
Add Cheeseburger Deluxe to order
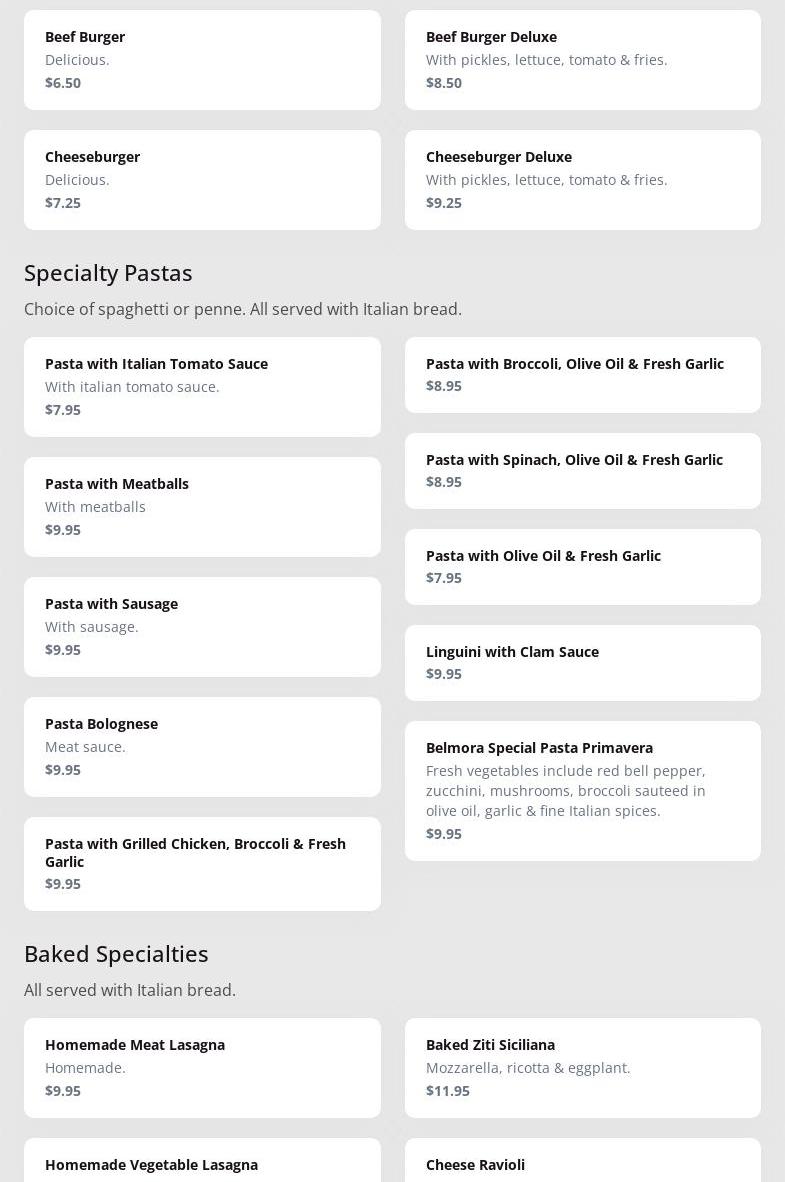[x=582, y=180]
